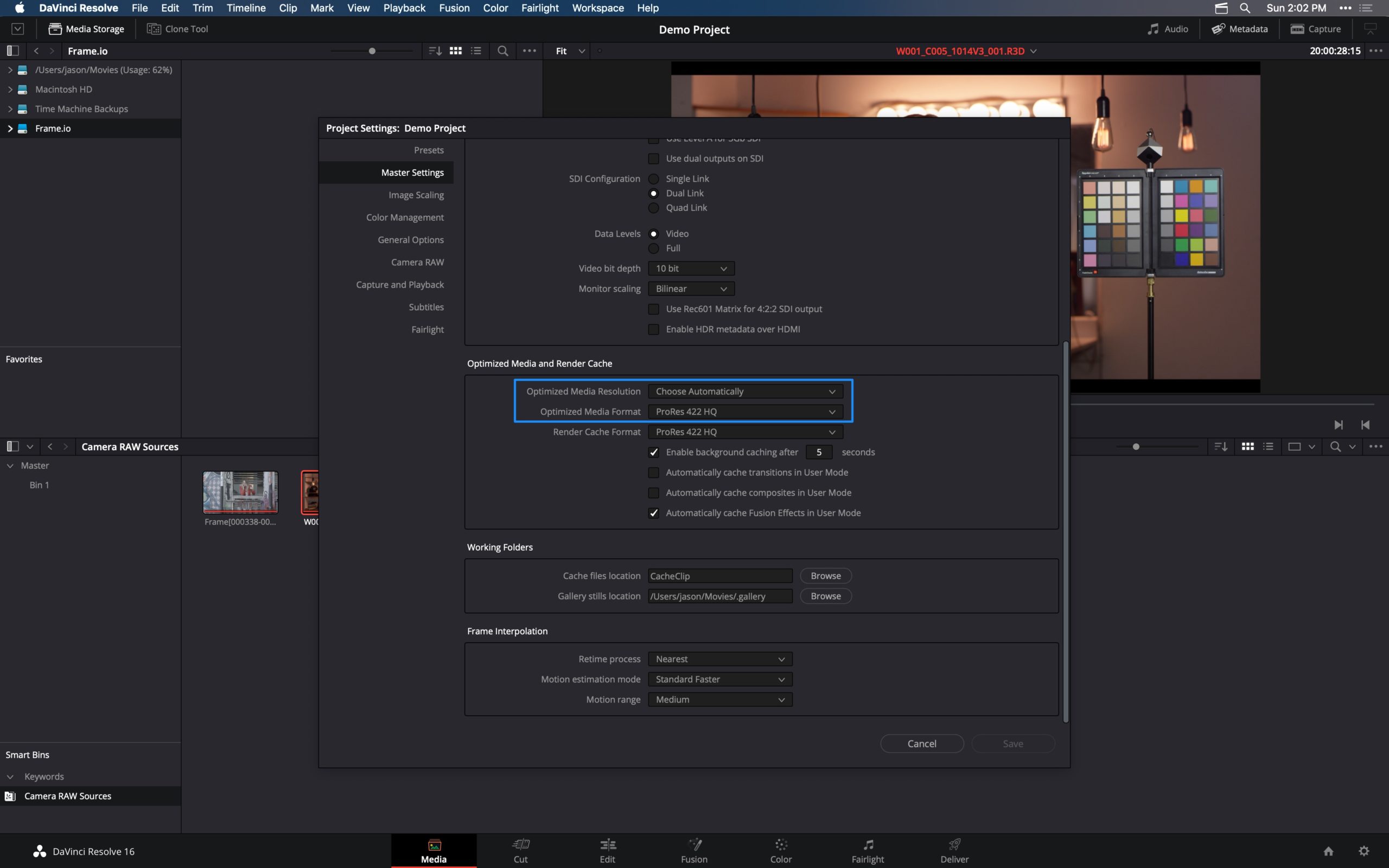Select the Frame[000338] clip thumbnail

coord(239,493)
